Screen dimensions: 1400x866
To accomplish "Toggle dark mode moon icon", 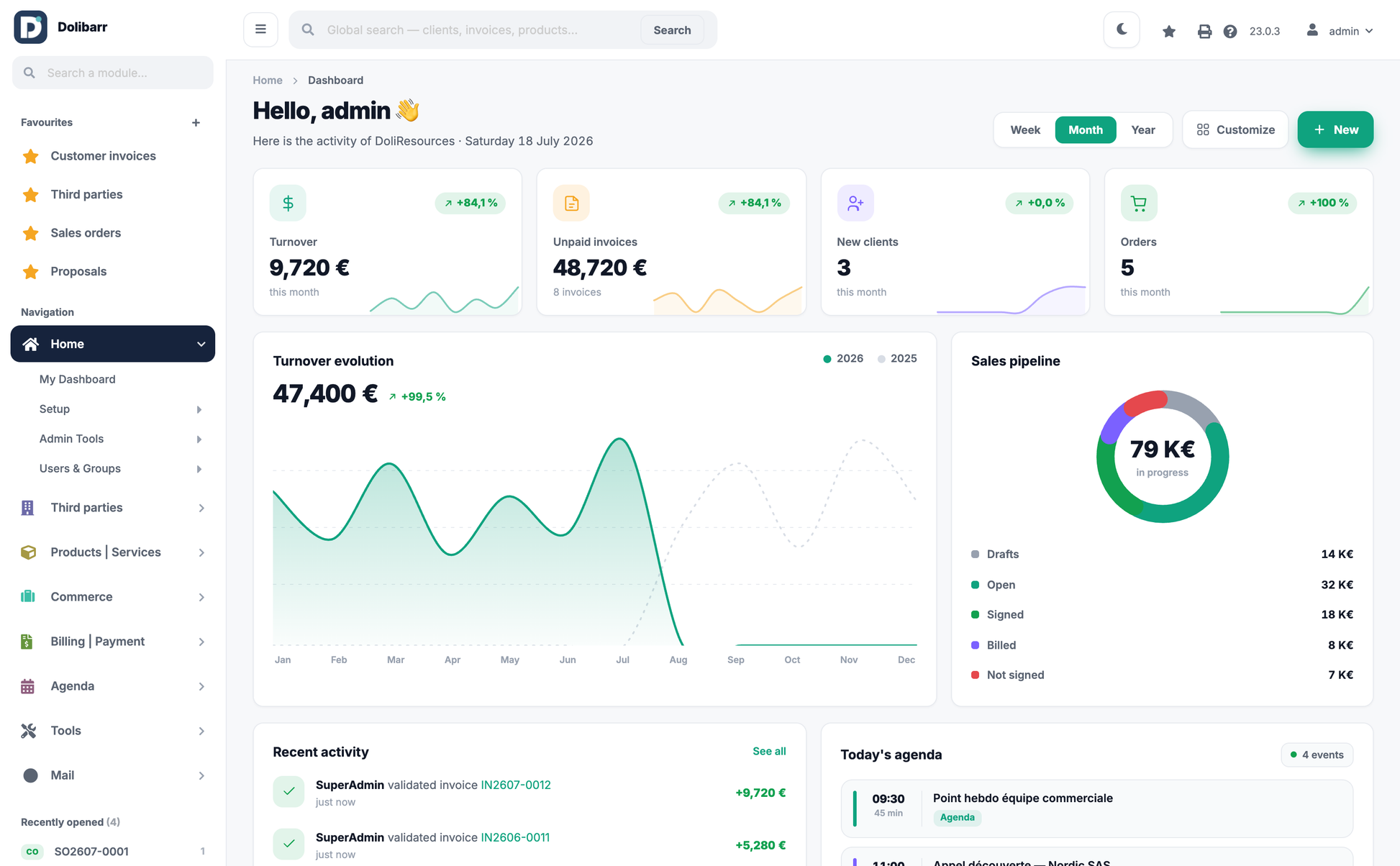I will [x=1122, y=29].
